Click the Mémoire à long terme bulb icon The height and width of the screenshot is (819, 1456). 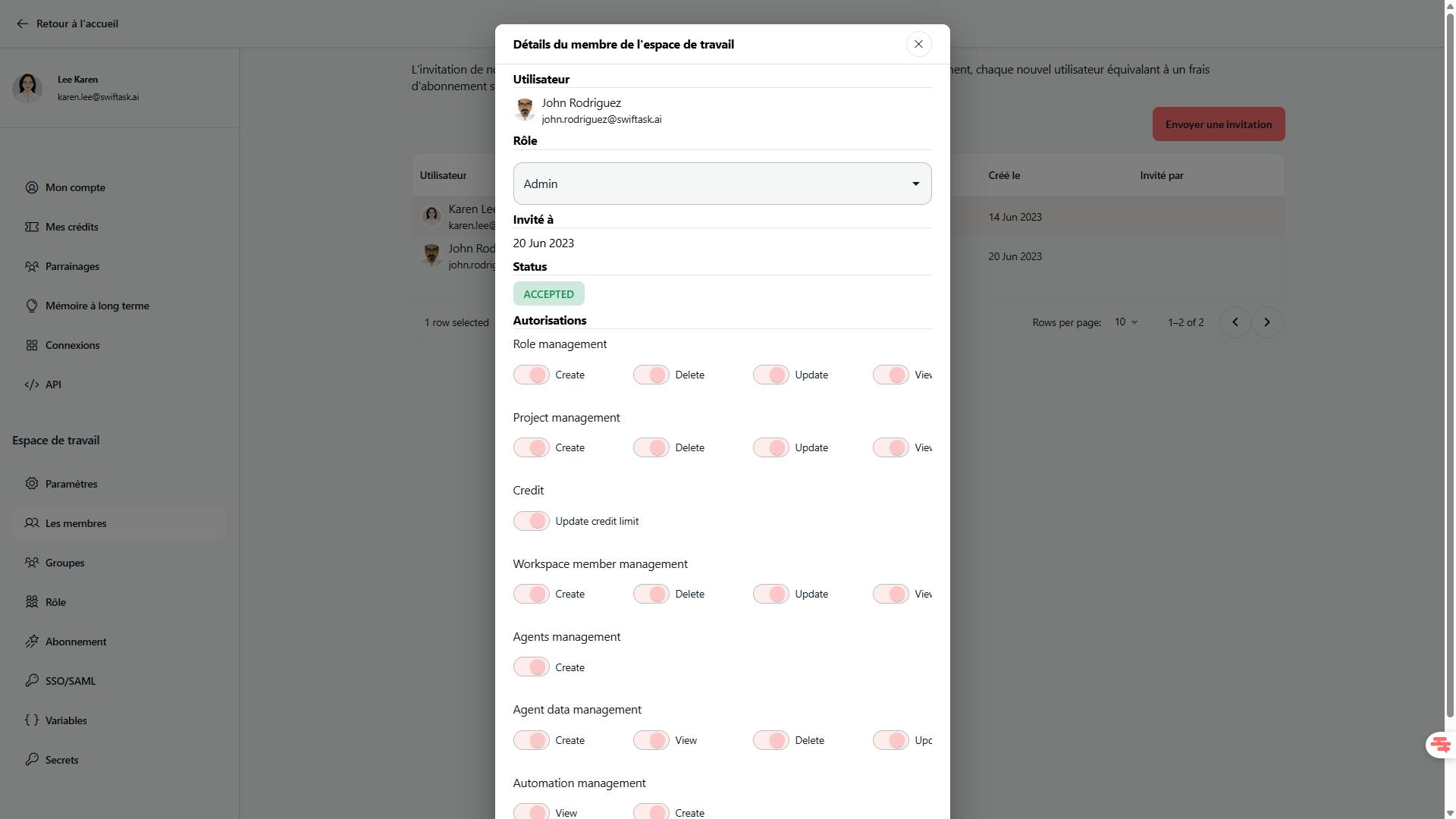click(32, 306)
